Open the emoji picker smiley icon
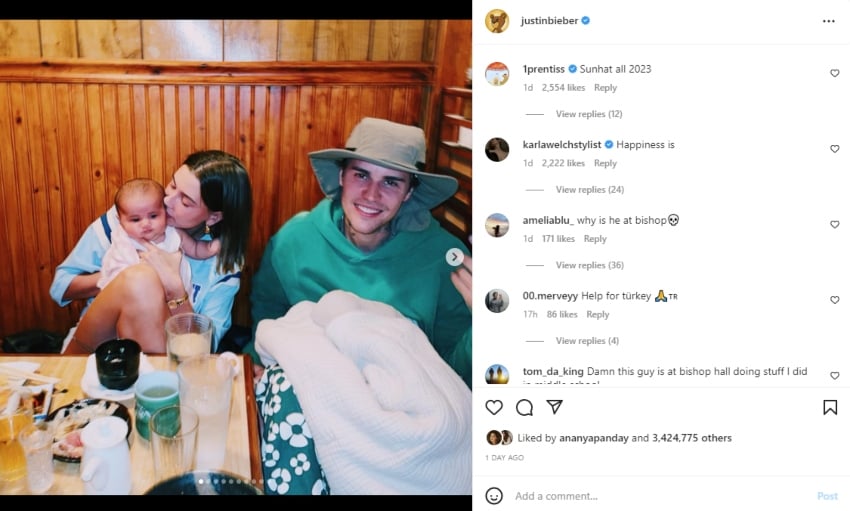 point(494,496)
